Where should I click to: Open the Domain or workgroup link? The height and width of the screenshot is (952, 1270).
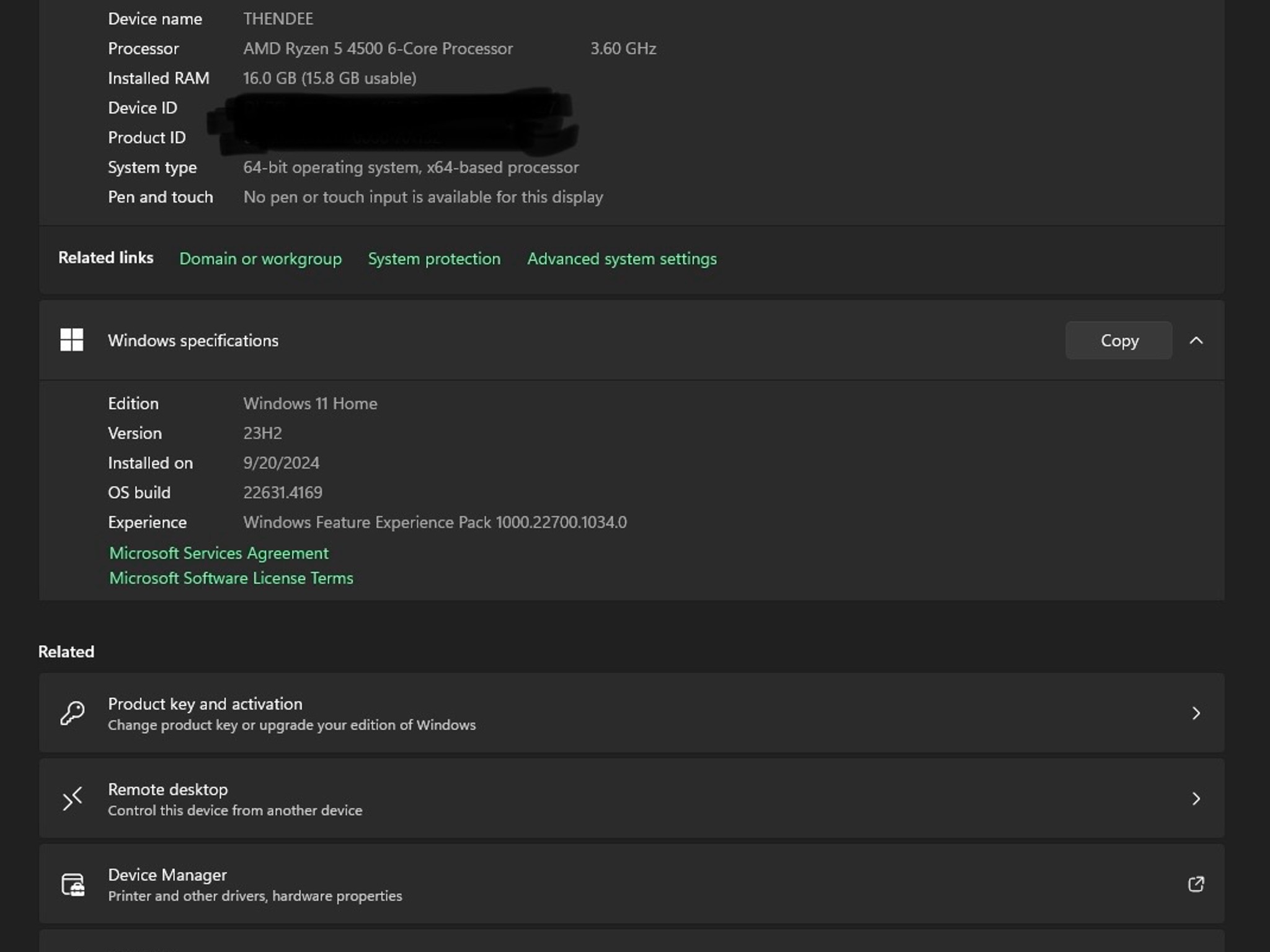coord(260,258)
